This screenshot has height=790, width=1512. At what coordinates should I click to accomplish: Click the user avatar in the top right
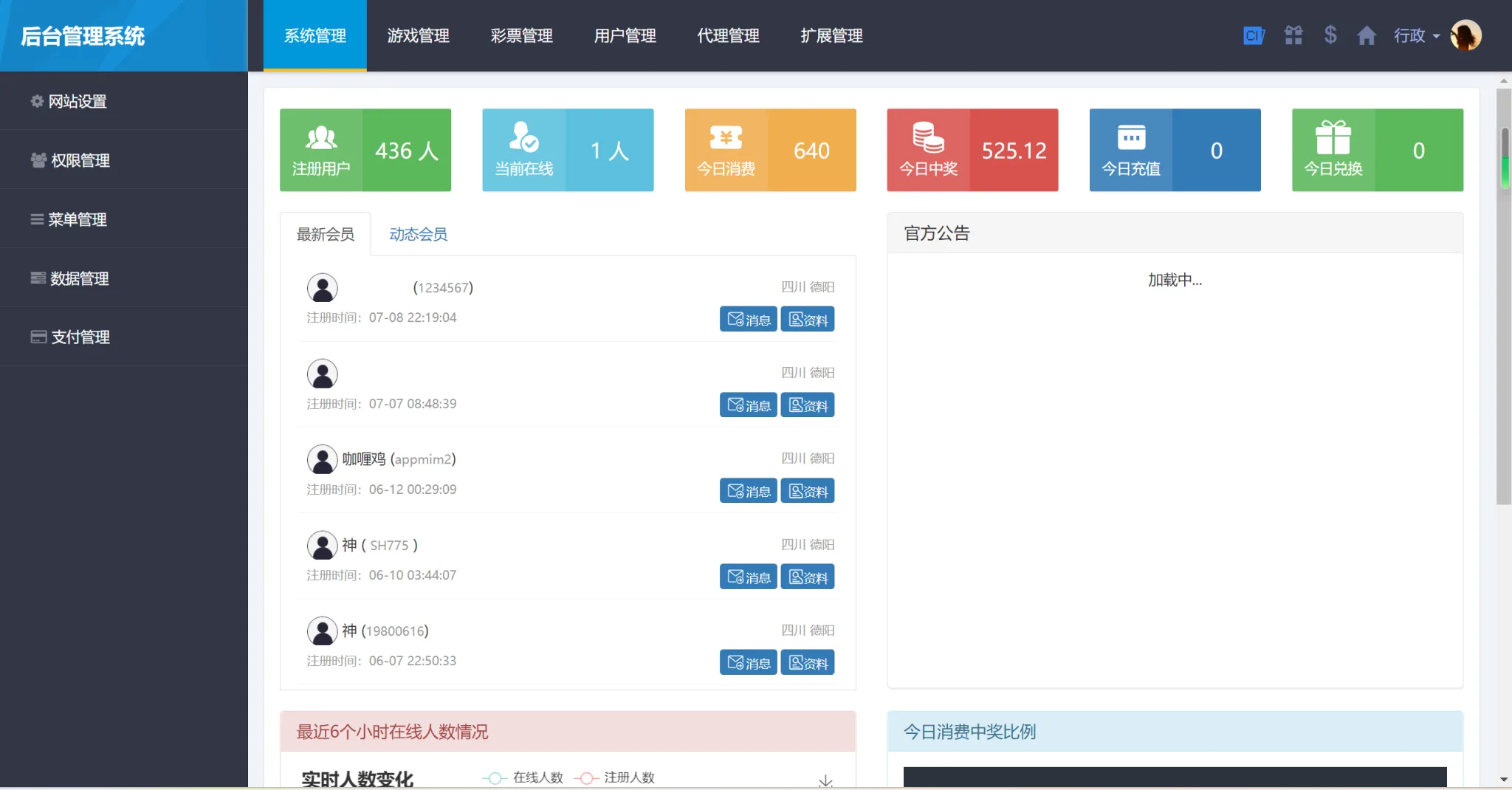[x=1466, y=35]
